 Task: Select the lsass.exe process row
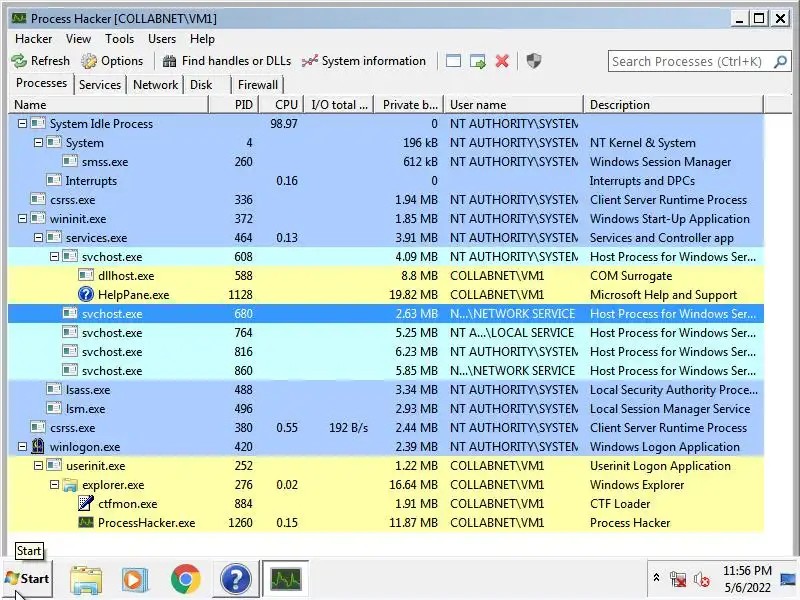pyautogui.click(x=386, y=390)
